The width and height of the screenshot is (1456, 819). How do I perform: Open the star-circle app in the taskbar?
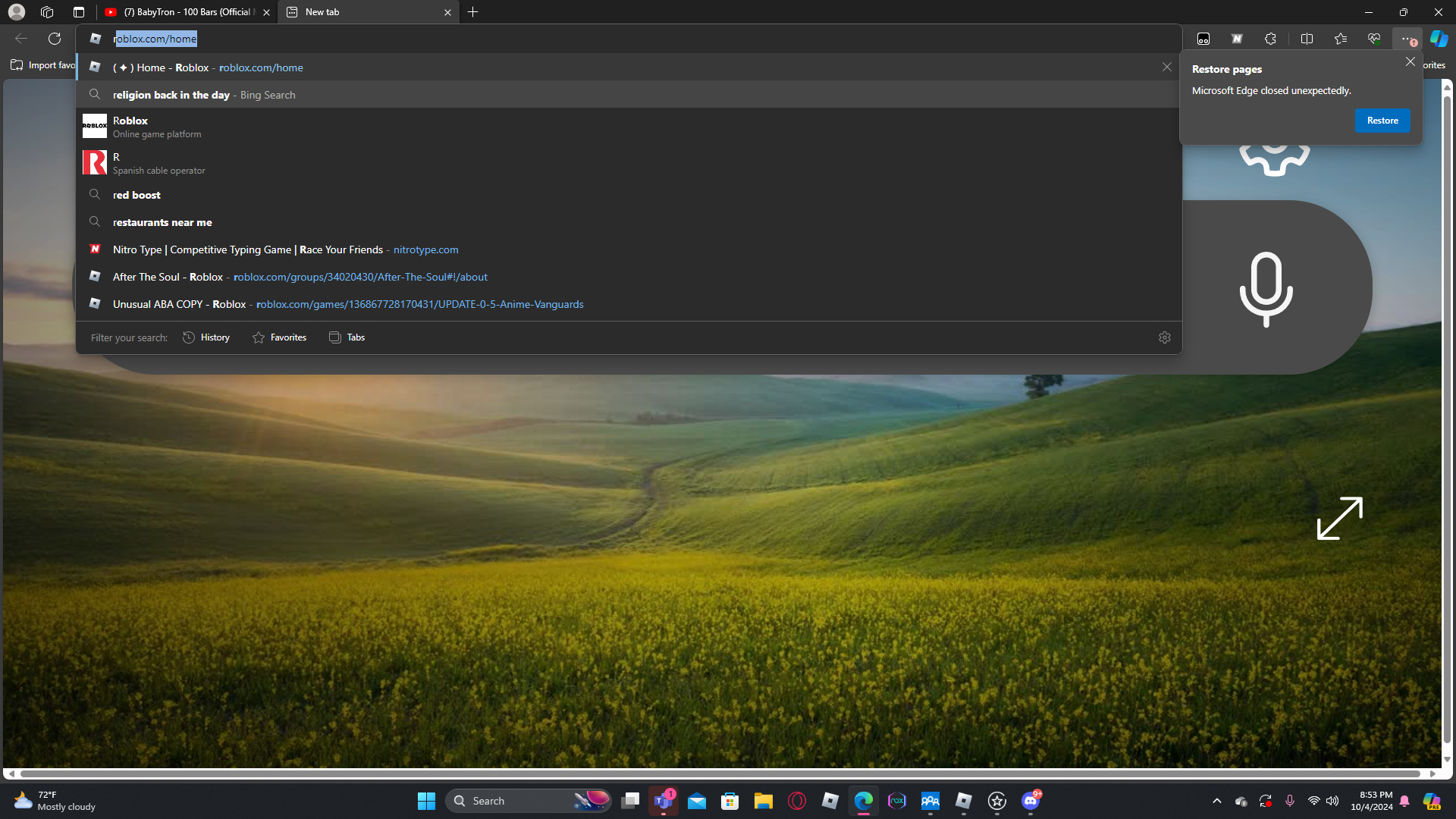pos(997,801)
